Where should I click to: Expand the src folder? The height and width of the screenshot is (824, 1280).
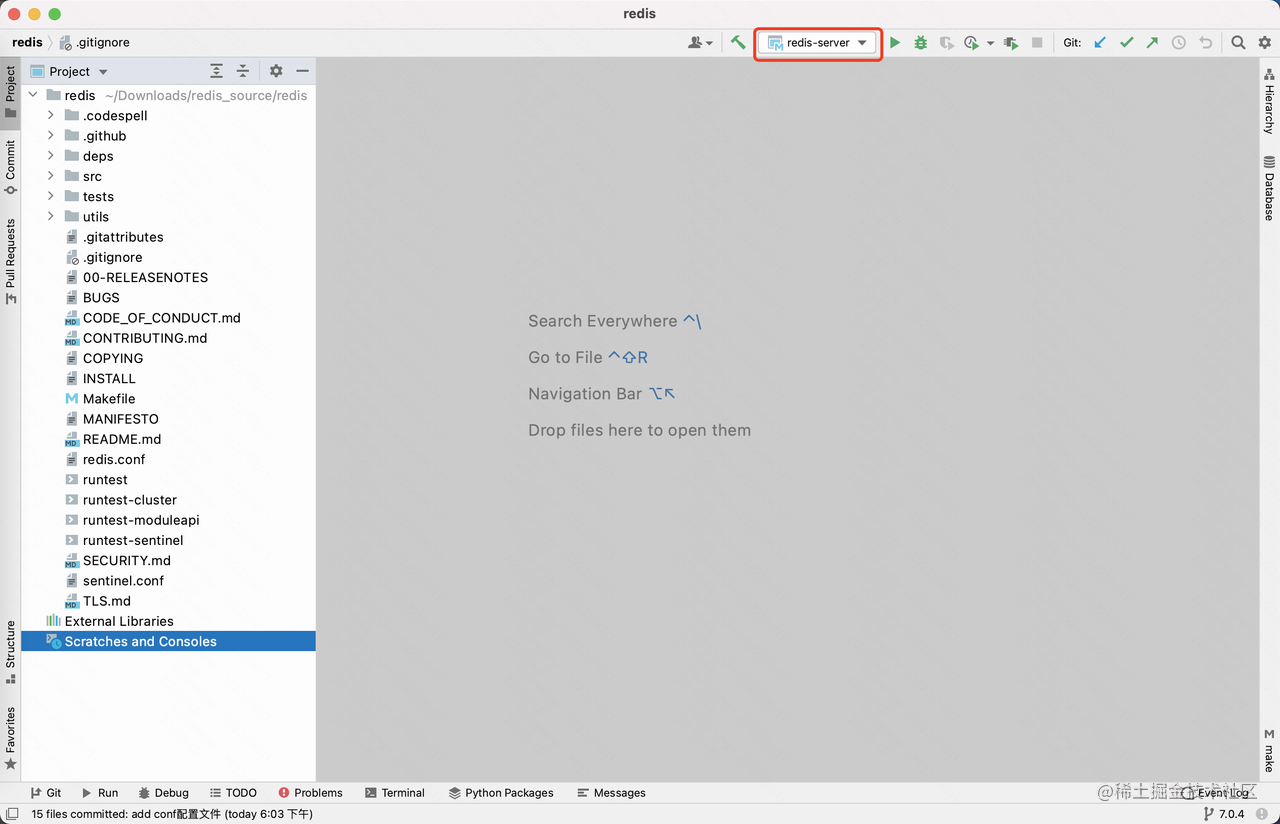pyautogui.click(x=51, y=176)
